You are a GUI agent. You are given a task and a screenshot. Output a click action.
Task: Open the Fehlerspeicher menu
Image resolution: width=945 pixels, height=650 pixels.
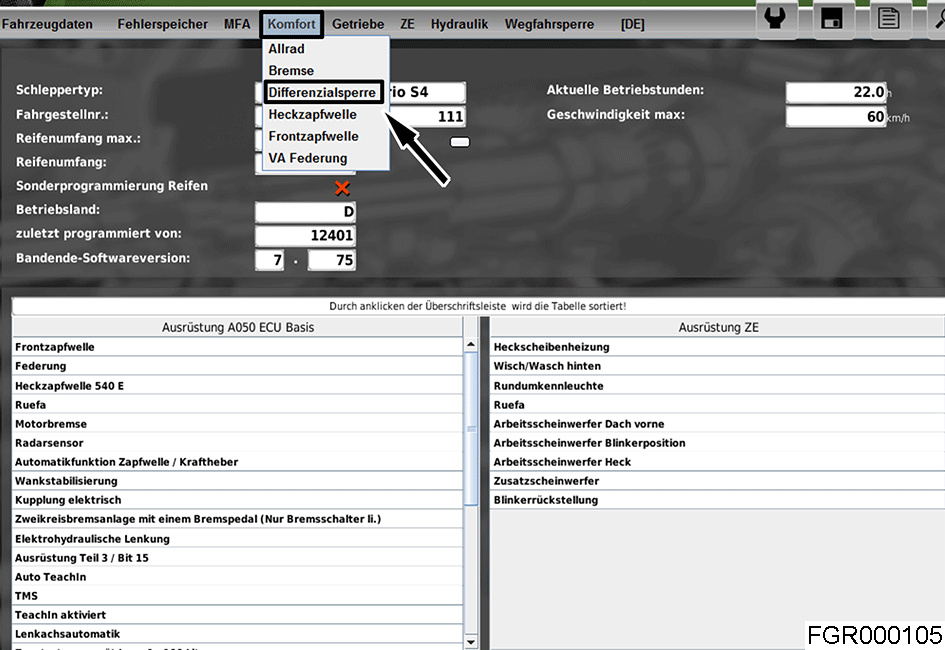(162, 24)
